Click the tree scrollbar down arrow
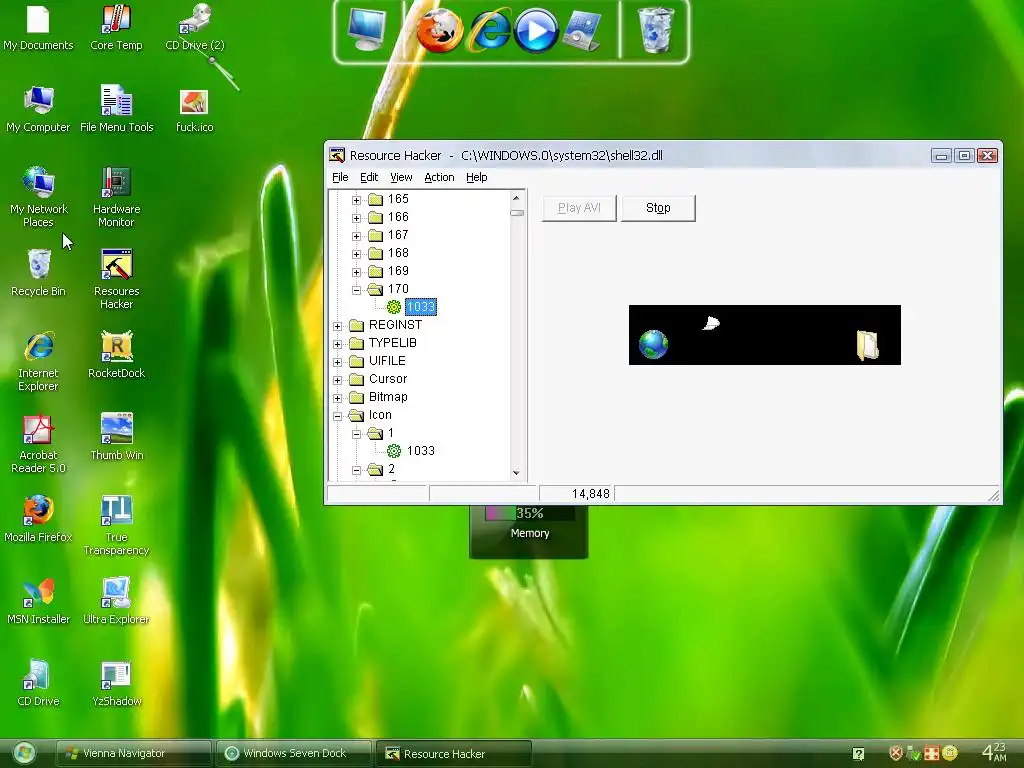This screenshot has height=768, width=1024. tap(517, 473)
